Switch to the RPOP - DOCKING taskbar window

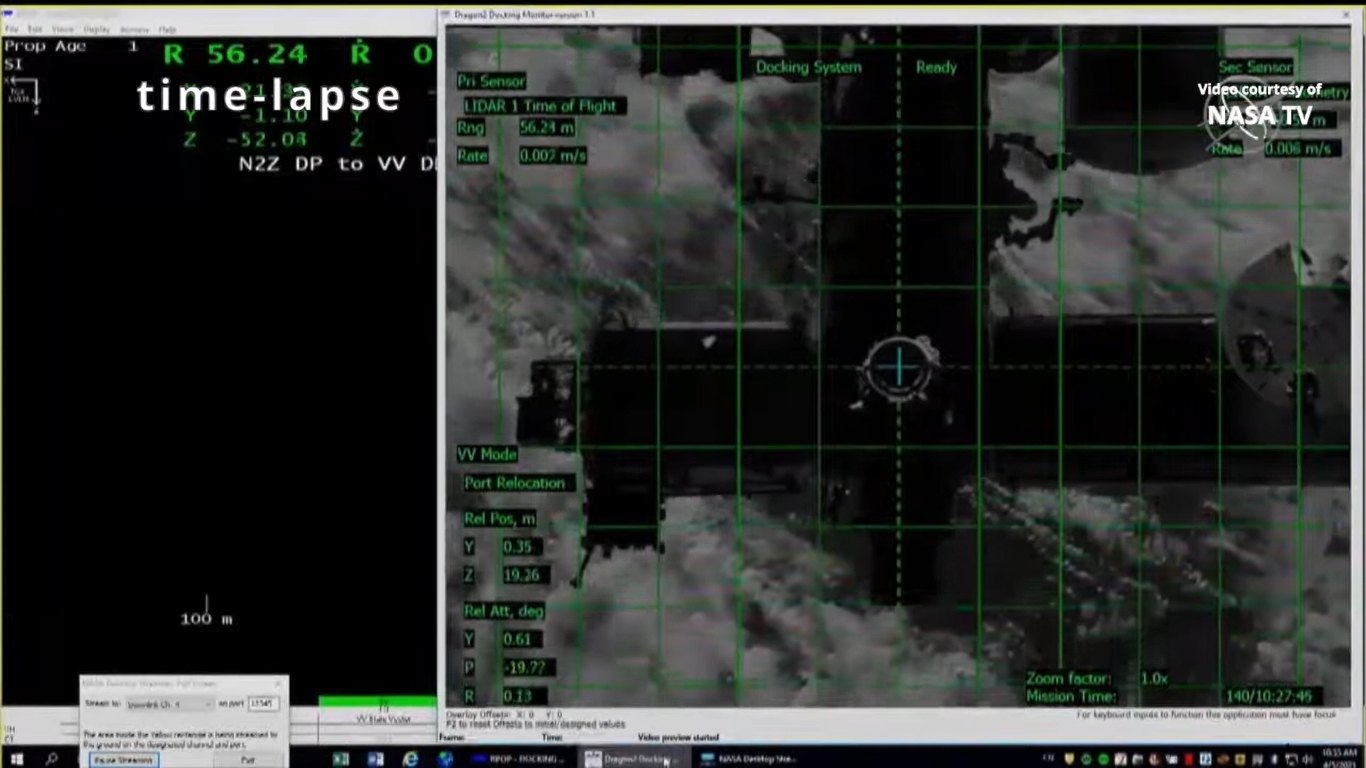(x=520, y=759)
